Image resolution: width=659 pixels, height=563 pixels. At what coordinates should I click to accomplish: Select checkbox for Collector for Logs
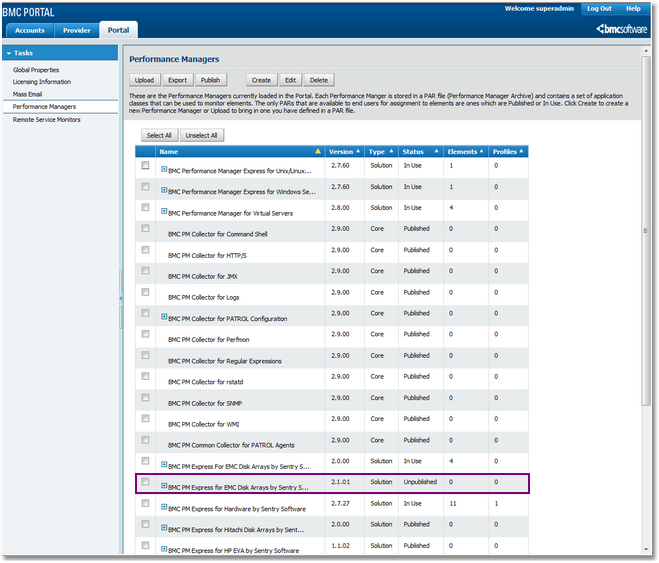(145, 292)
